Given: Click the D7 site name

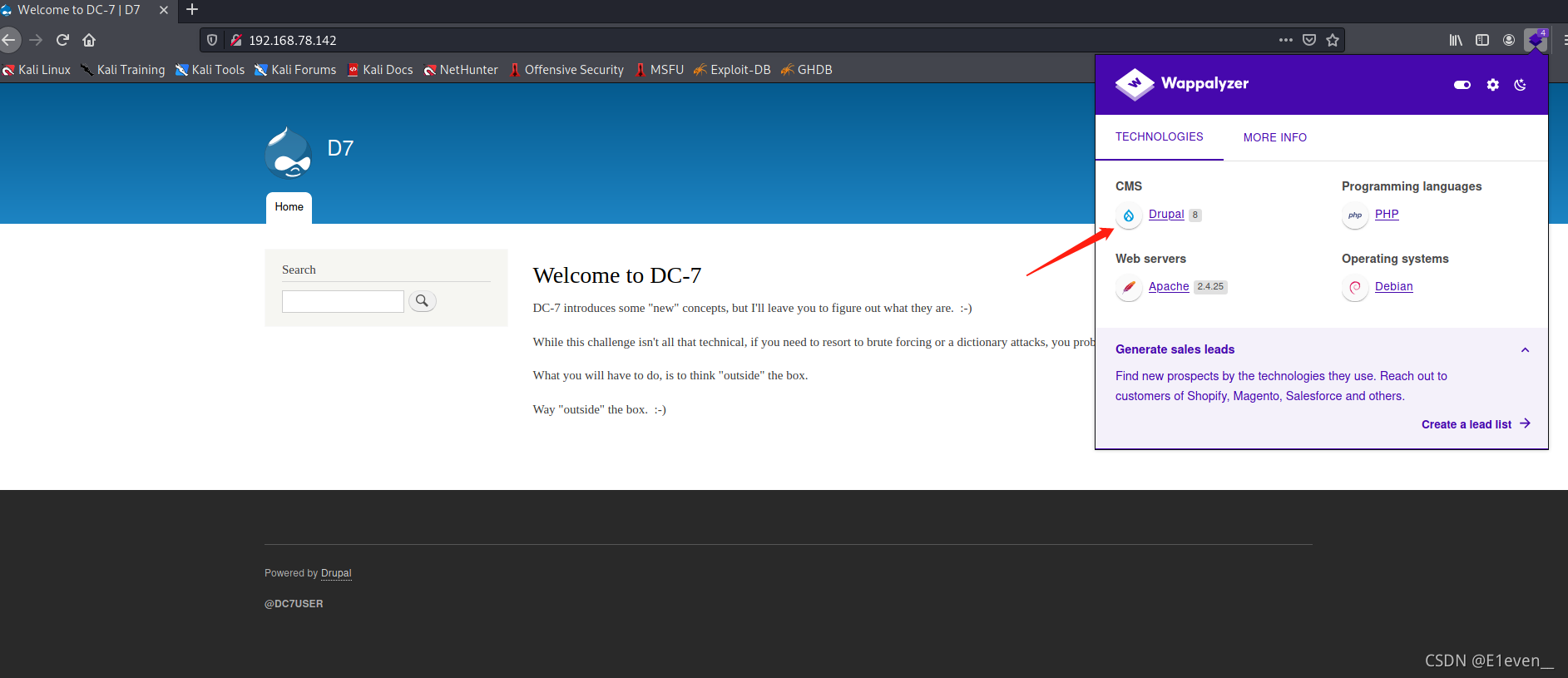Looking at the screenshot, I should tap(340, 148).
